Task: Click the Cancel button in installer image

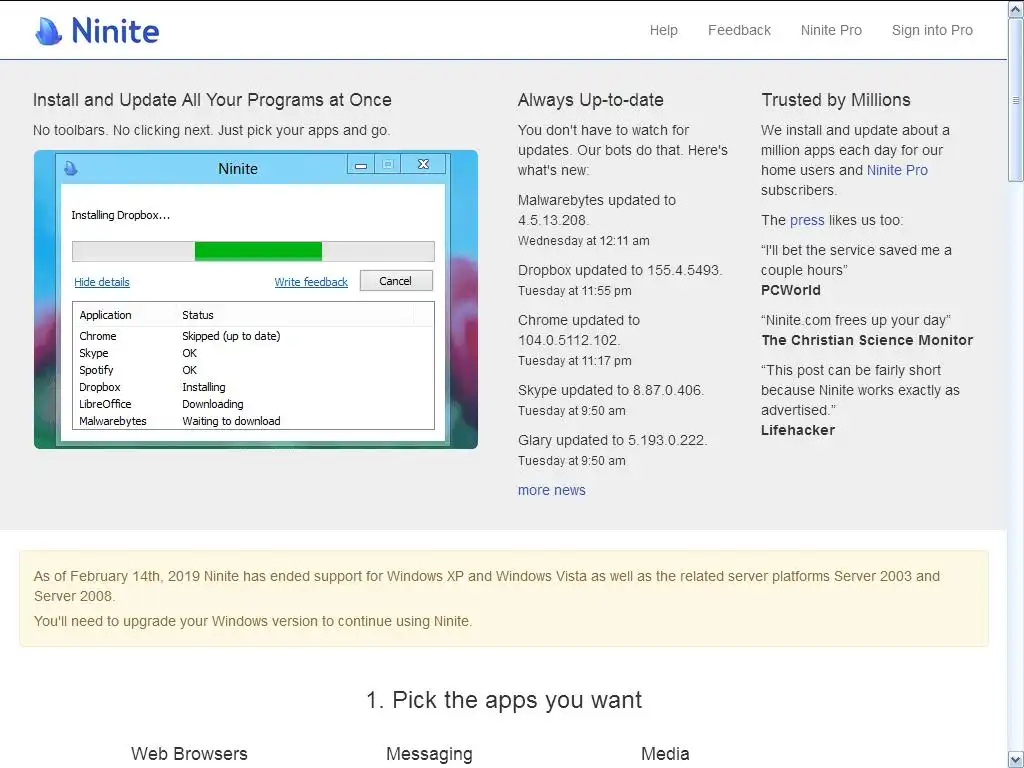Action: pos(396,281)
